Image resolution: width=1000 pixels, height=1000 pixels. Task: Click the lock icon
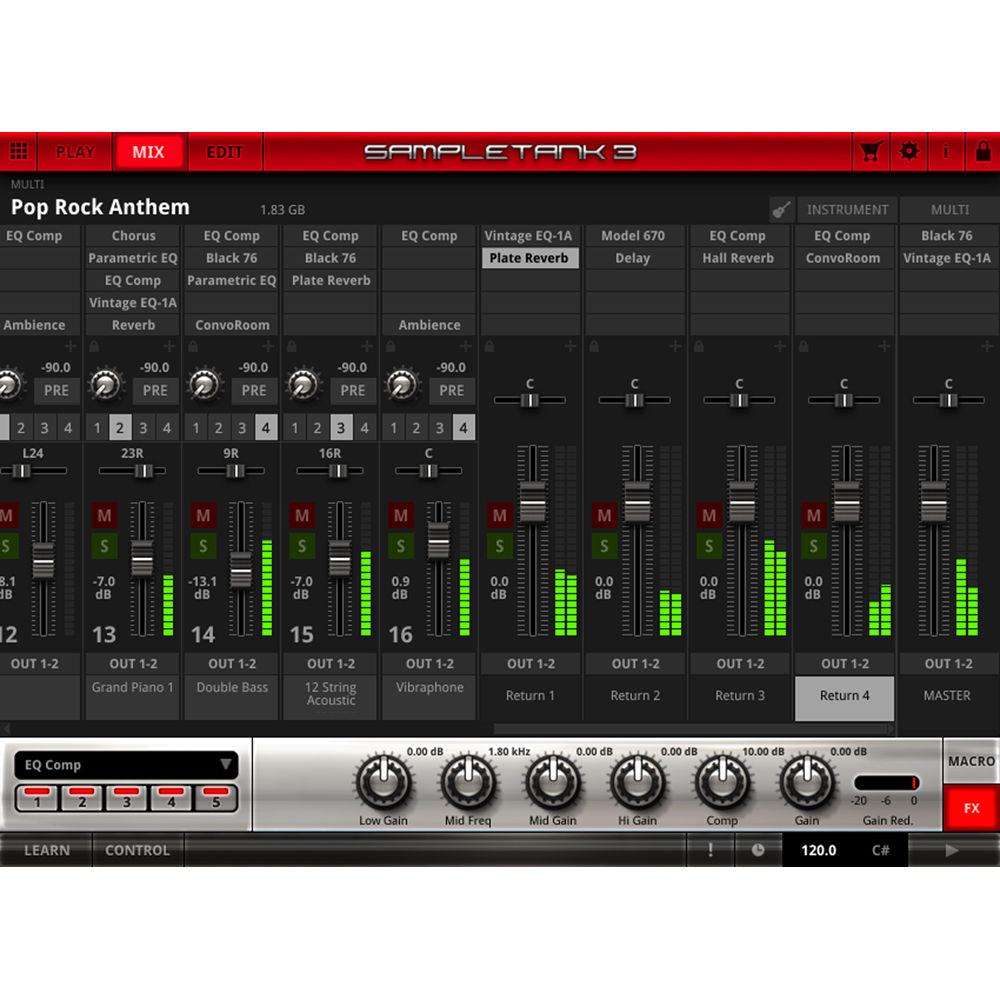982,151
